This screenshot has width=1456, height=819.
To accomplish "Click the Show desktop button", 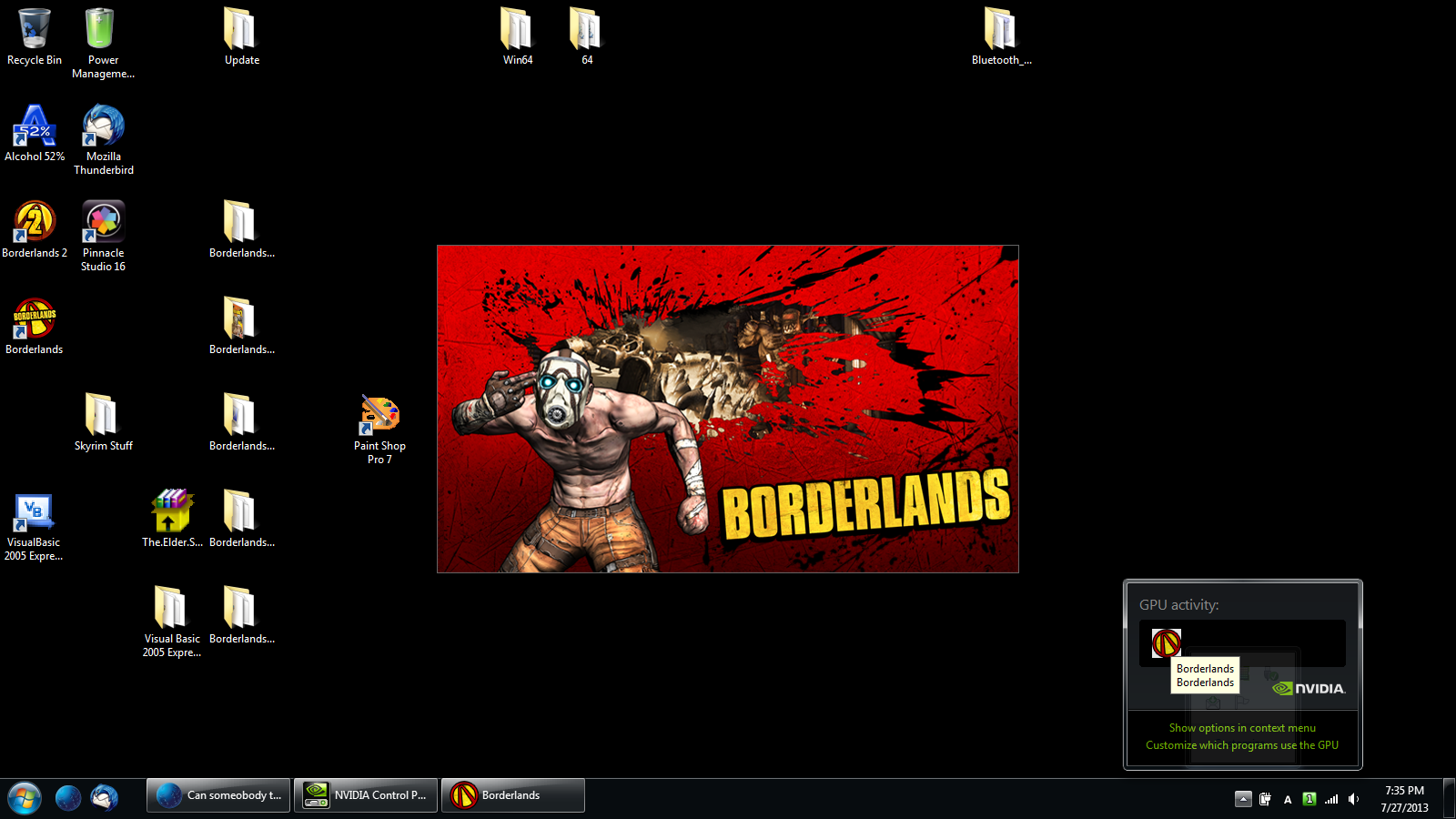I will [x=1449, y=798].
